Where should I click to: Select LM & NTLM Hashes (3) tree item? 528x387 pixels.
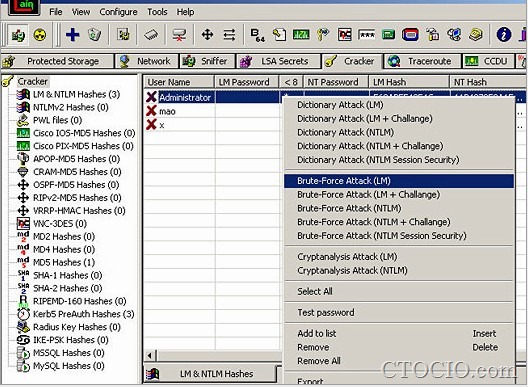(x=76, y=94)
